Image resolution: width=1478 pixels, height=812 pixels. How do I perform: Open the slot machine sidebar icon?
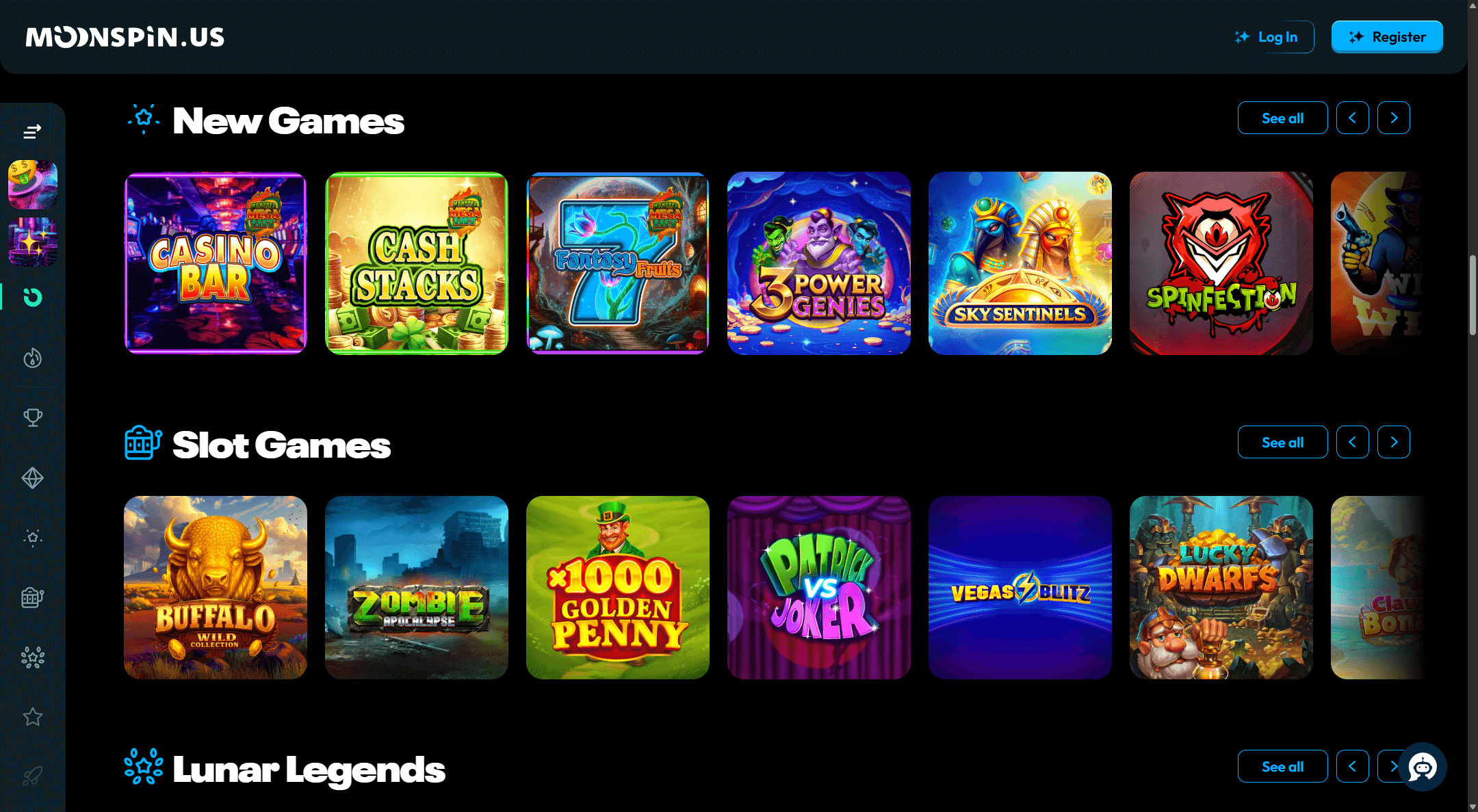click(32, 598)
